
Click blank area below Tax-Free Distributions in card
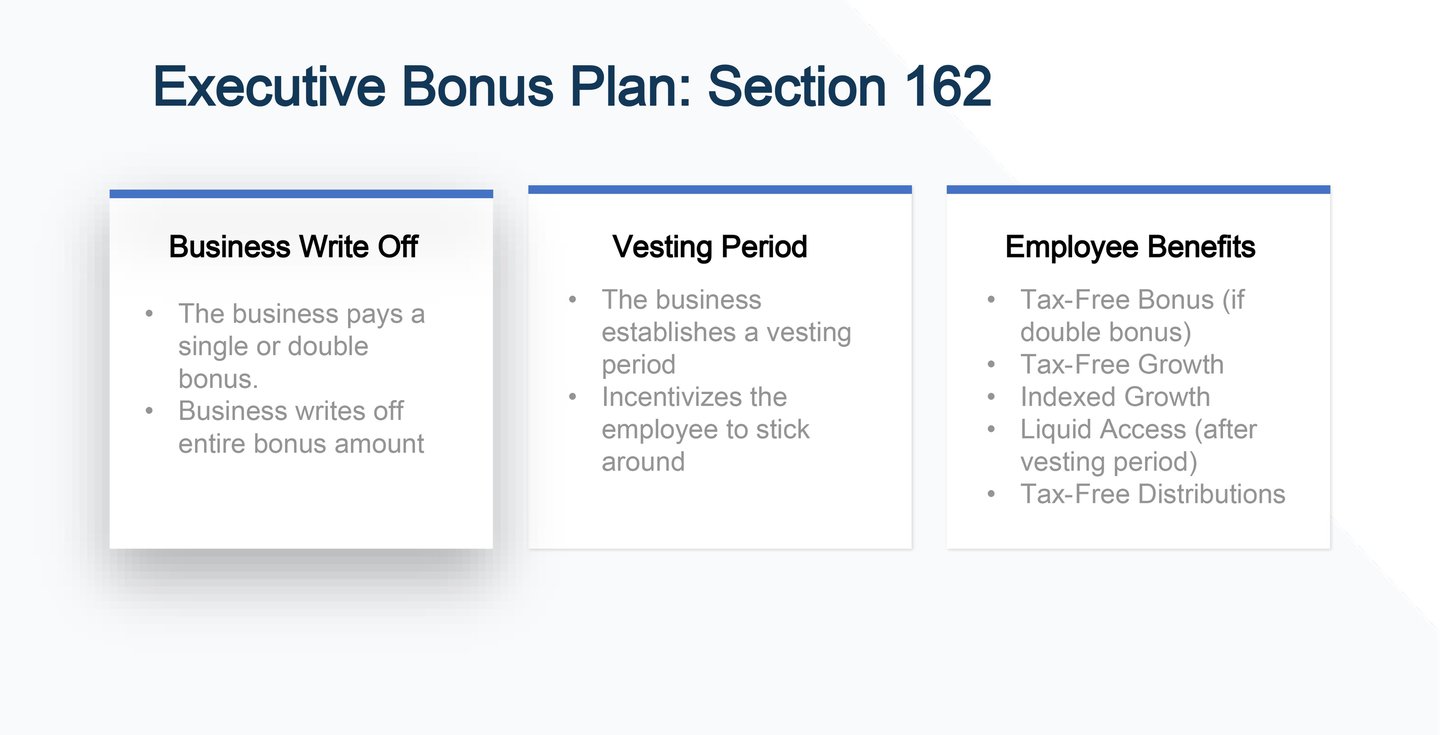pos(1138,529)
